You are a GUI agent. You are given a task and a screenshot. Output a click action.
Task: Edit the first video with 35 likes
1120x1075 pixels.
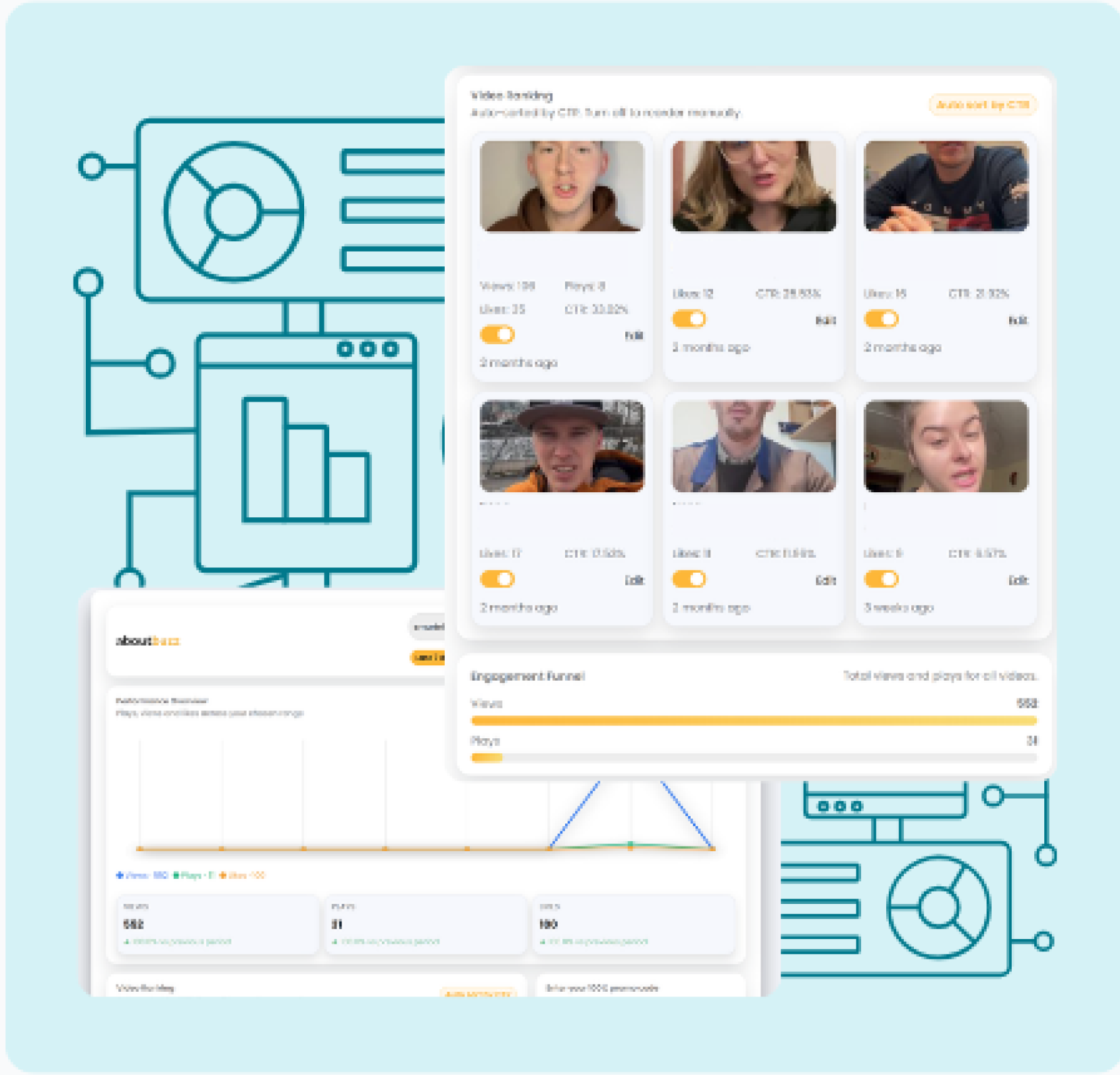[x=633, y=336]
